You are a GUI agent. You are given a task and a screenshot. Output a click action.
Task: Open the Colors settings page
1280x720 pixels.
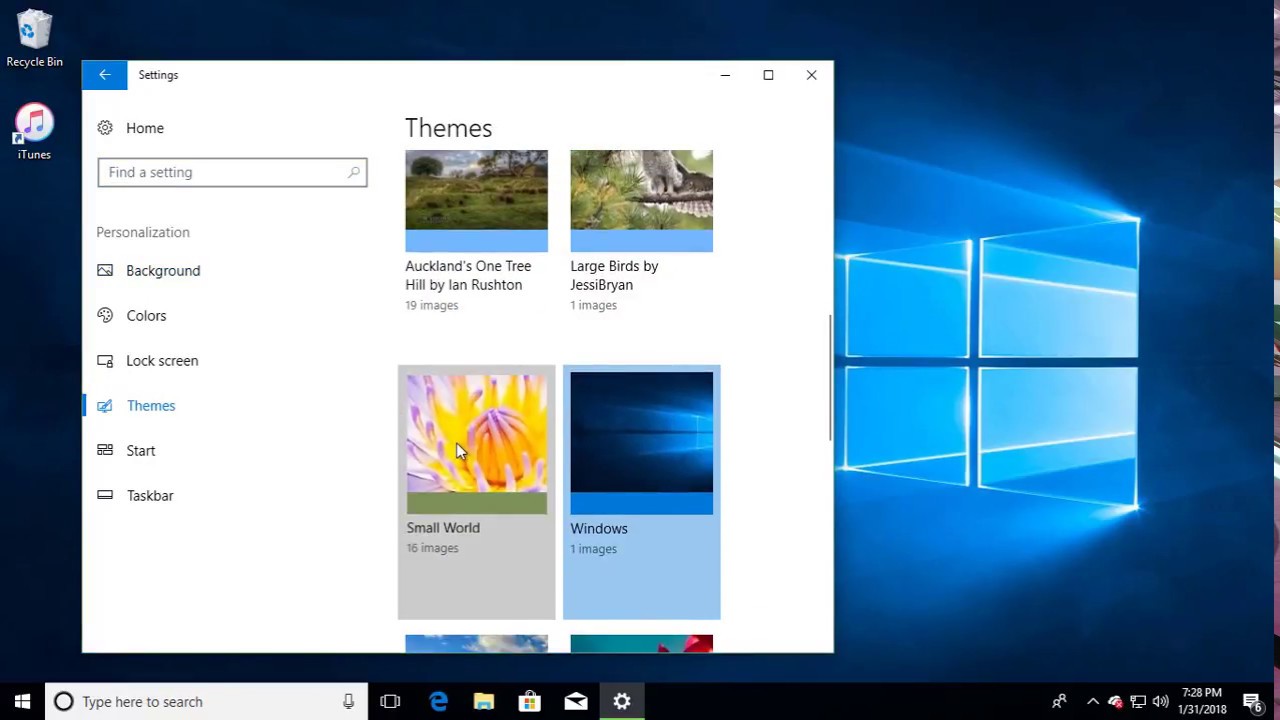pos(146,315)
